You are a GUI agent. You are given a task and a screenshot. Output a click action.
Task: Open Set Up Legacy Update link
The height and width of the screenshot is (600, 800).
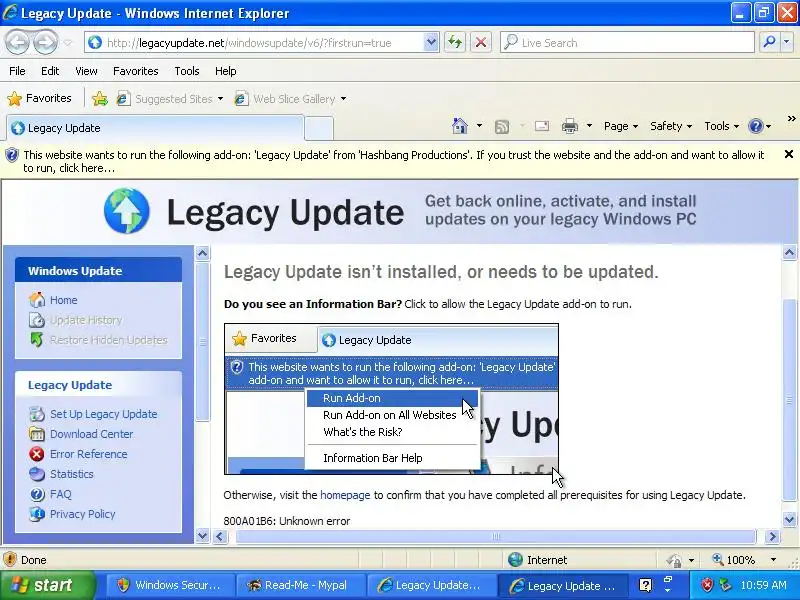click(x=104, y=414)
